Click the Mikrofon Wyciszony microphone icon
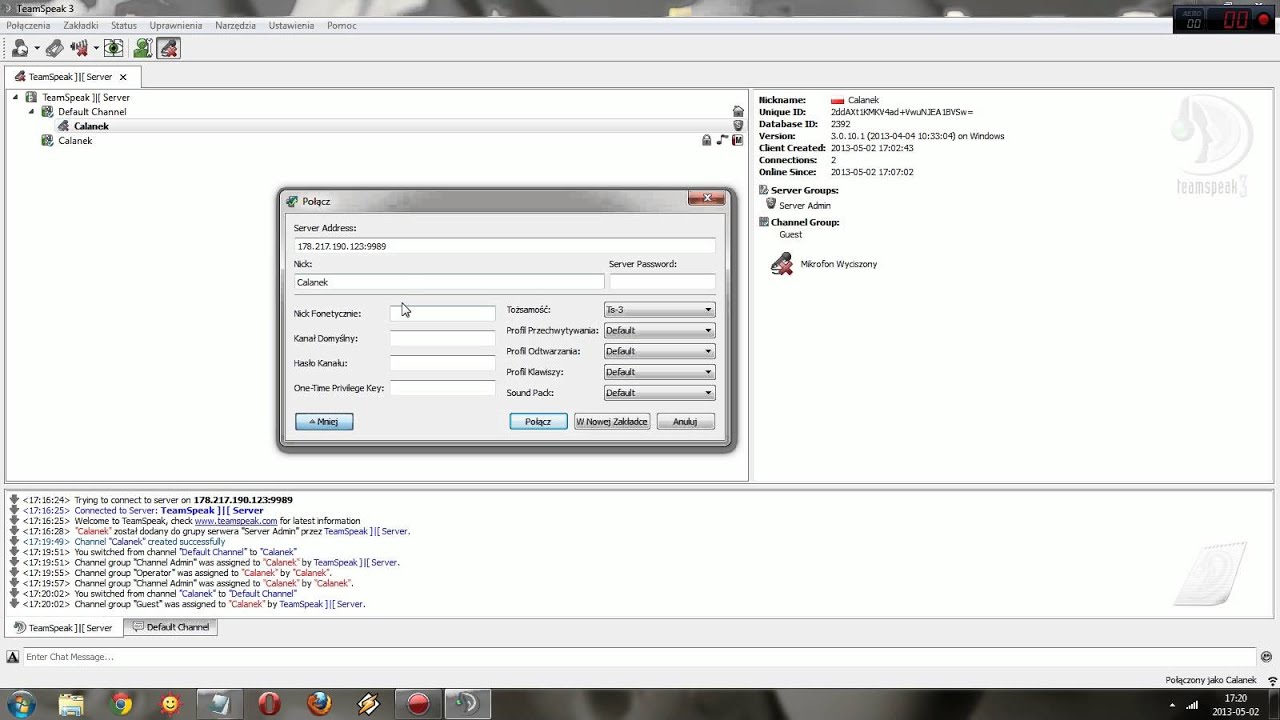This screenshot has height=720, width=1280. pos(782,264)
